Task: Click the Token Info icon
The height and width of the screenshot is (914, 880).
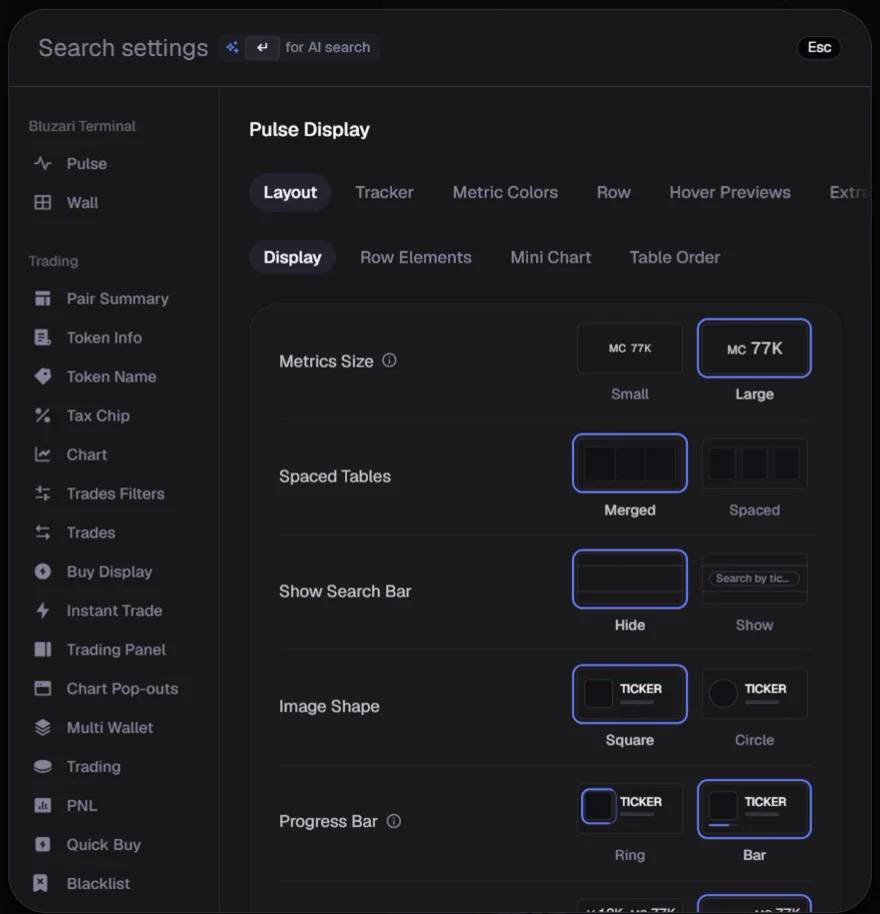Action: point(43,338)
